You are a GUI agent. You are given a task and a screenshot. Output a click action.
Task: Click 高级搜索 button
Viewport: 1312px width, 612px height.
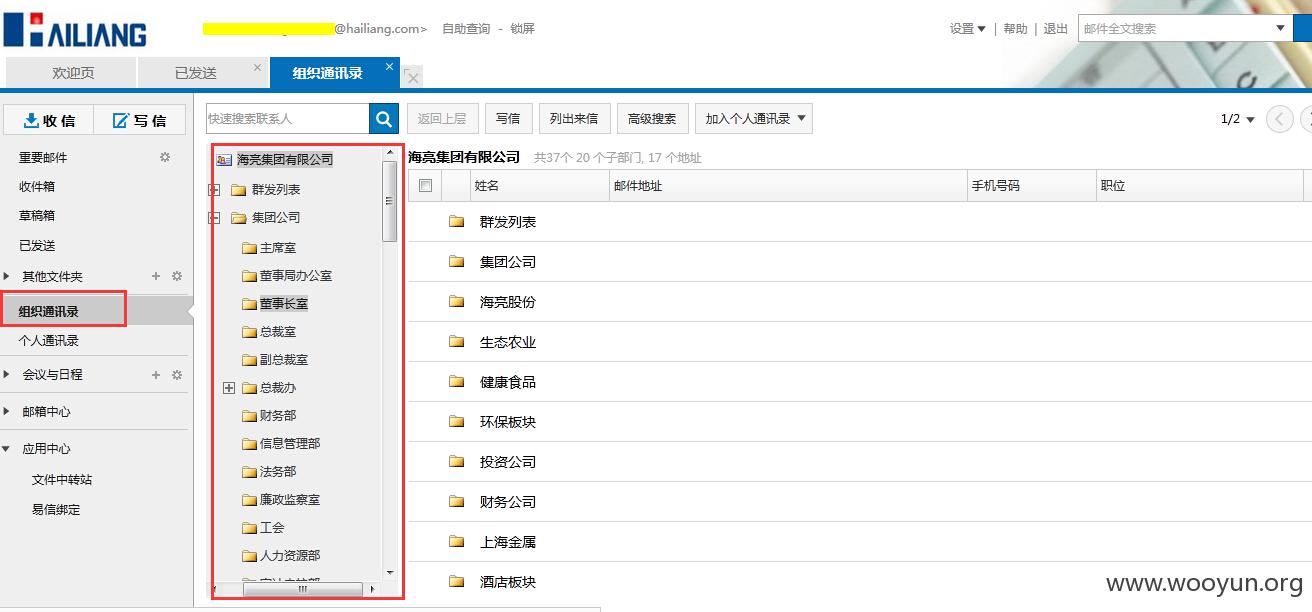[x=652, y=118]
